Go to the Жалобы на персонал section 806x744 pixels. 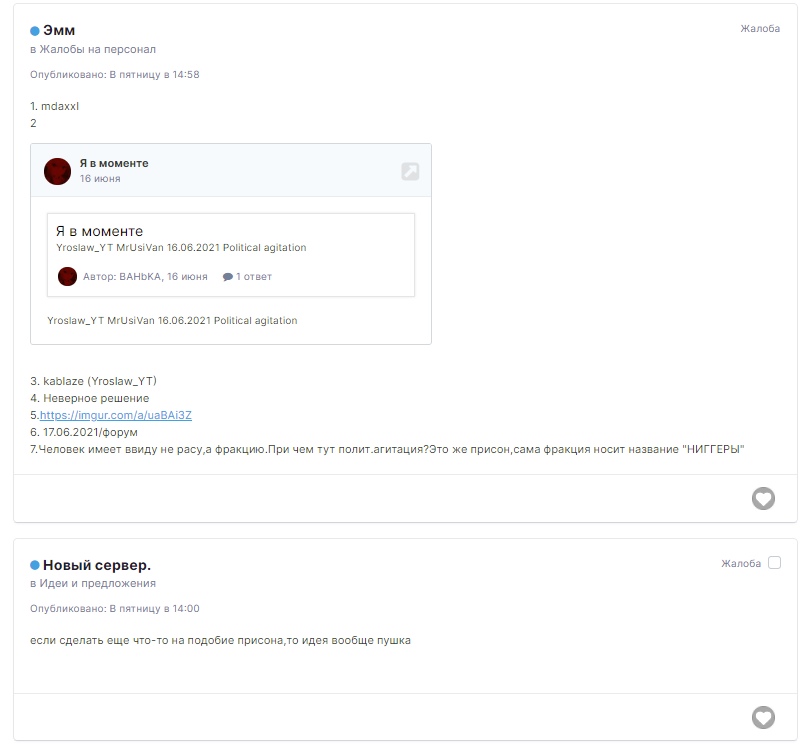(97, 49)
